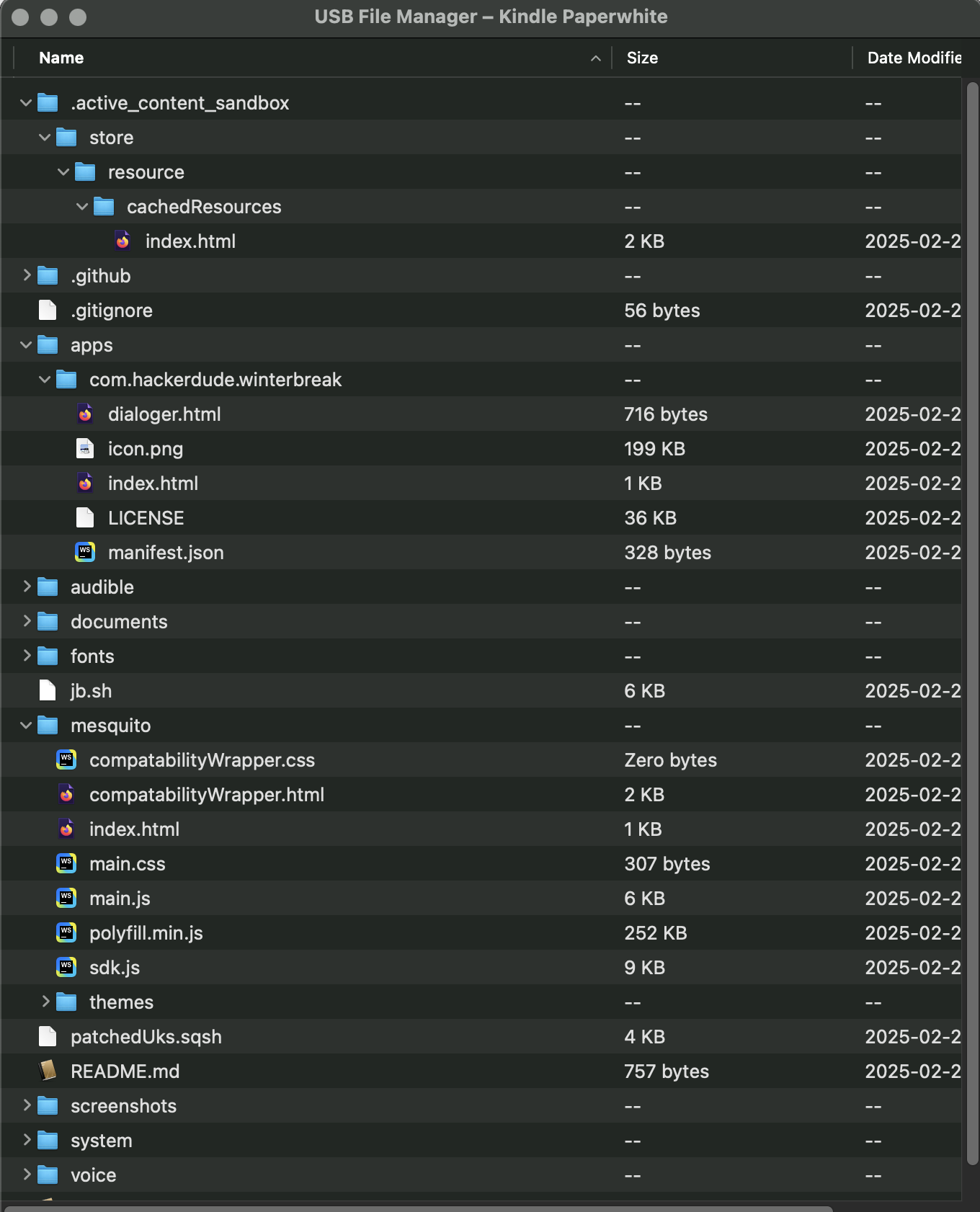980x1212 pixels.
Task: Expand the themes subfolder
Action: tap(45, 1002)
